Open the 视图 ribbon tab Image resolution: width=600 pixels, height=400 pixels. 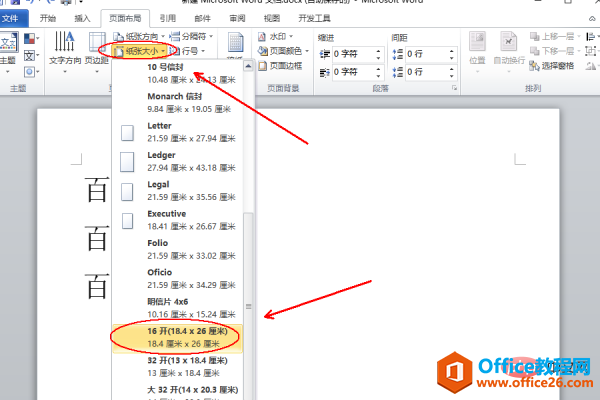pos(272,18)
